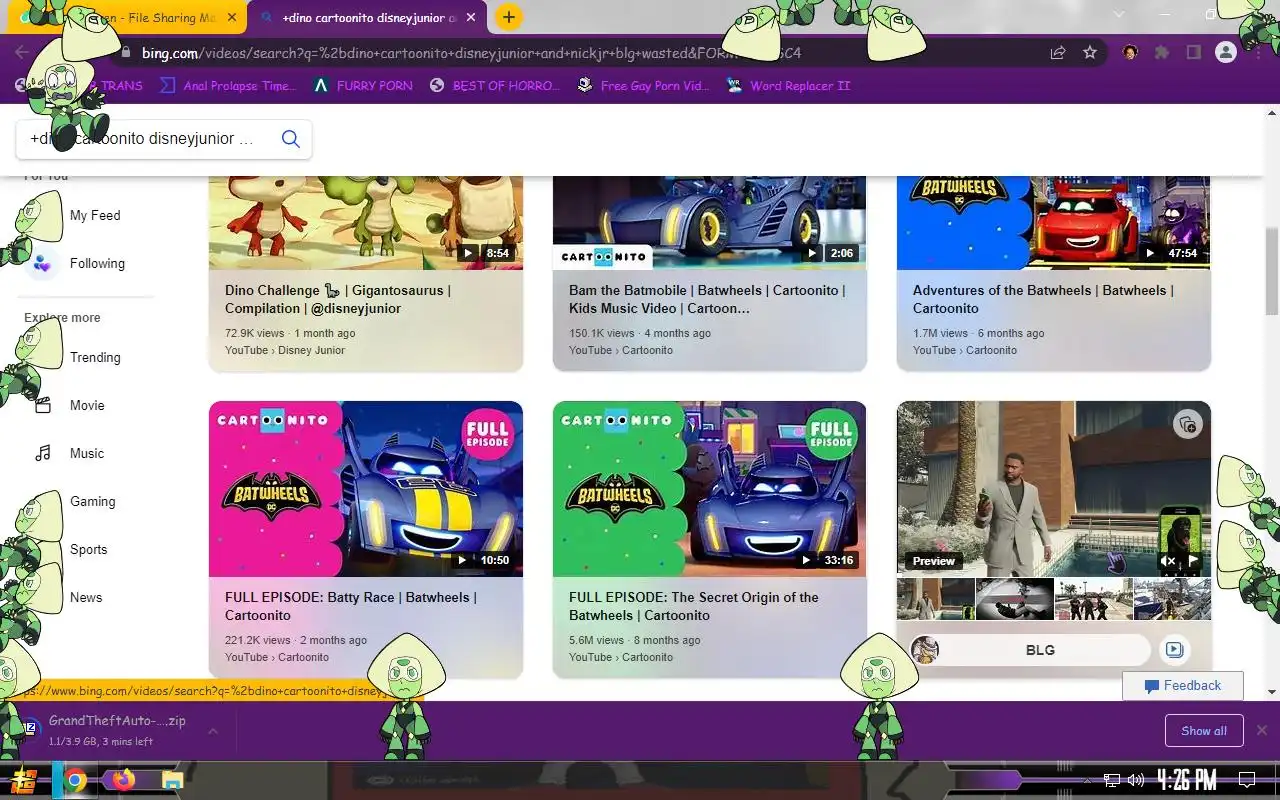Save BLG video to collection icon
Image resolution: width=1280 pixels, height=800 pixels.
(1187, 425)
